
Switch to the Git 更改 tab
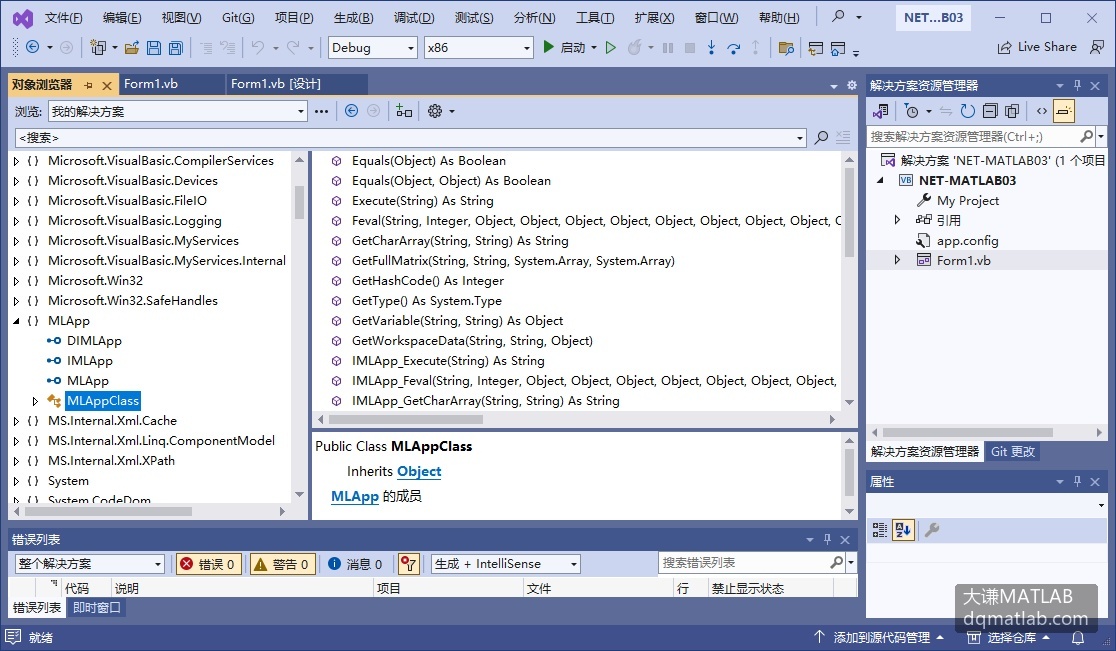pyautogui.click(x=1013, y=451)
